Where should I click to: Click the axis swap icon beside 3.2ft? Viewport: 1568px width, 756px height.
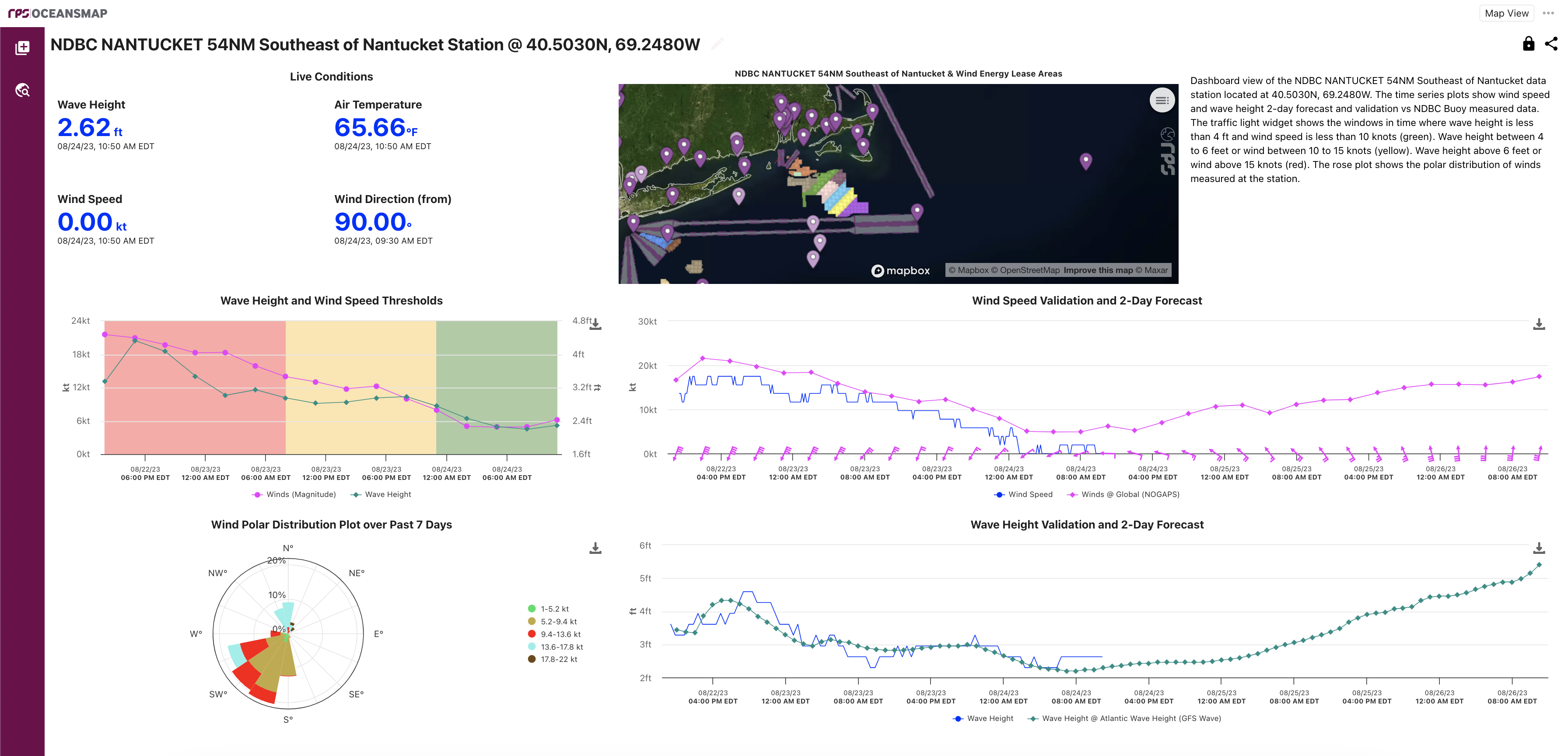(597, 387)
